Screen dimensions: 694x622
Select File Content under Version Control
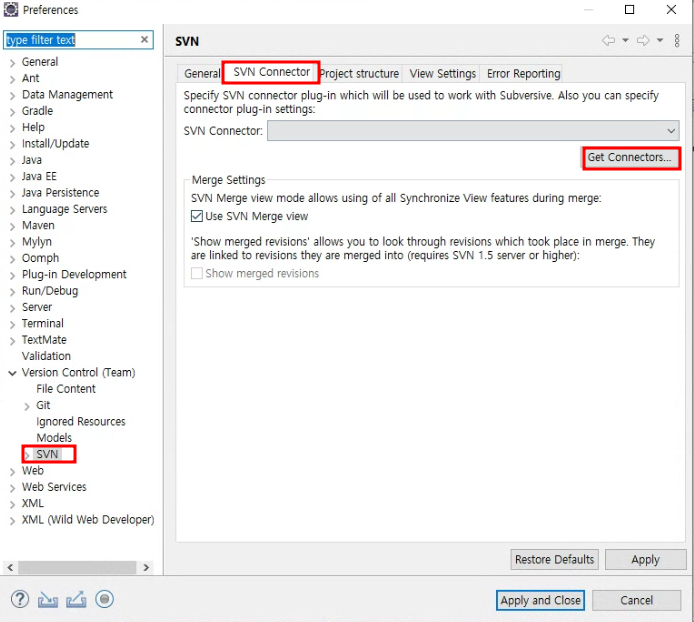[66, 389]
